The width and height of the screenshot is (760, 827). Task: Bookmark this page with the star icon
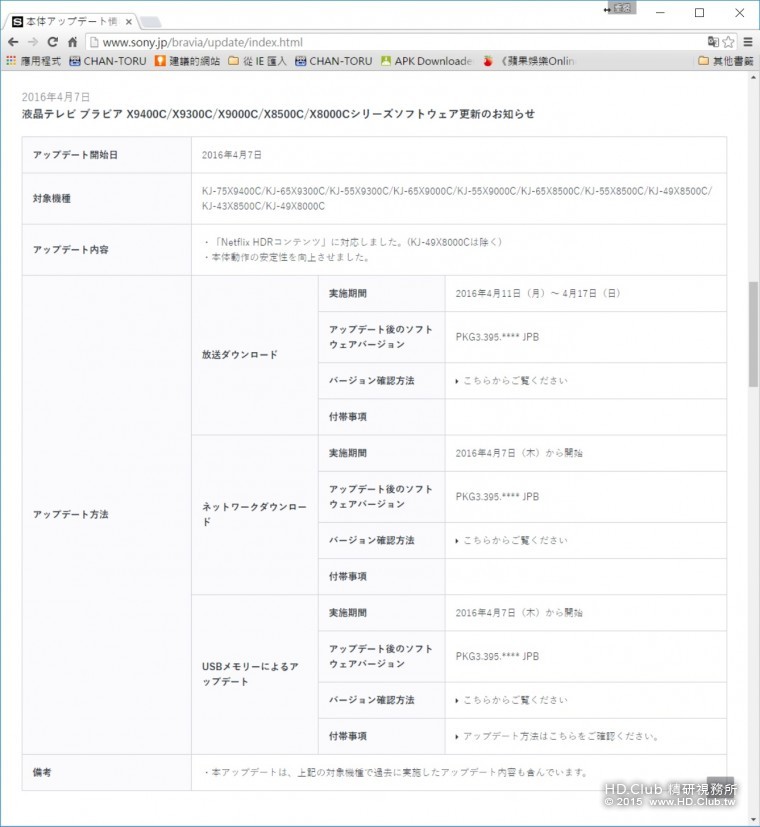pyautogui.click(x=728, y=42)
